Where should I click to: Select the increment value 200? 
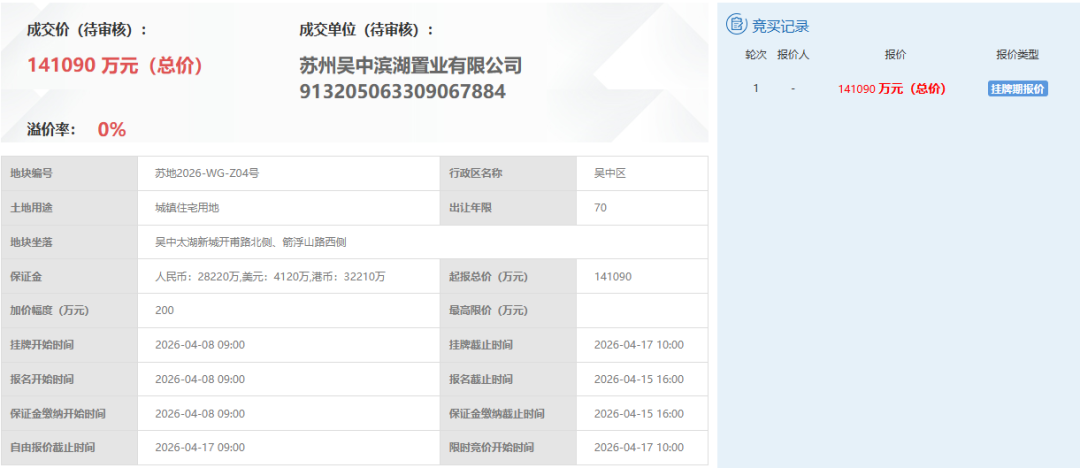(165, 310)
